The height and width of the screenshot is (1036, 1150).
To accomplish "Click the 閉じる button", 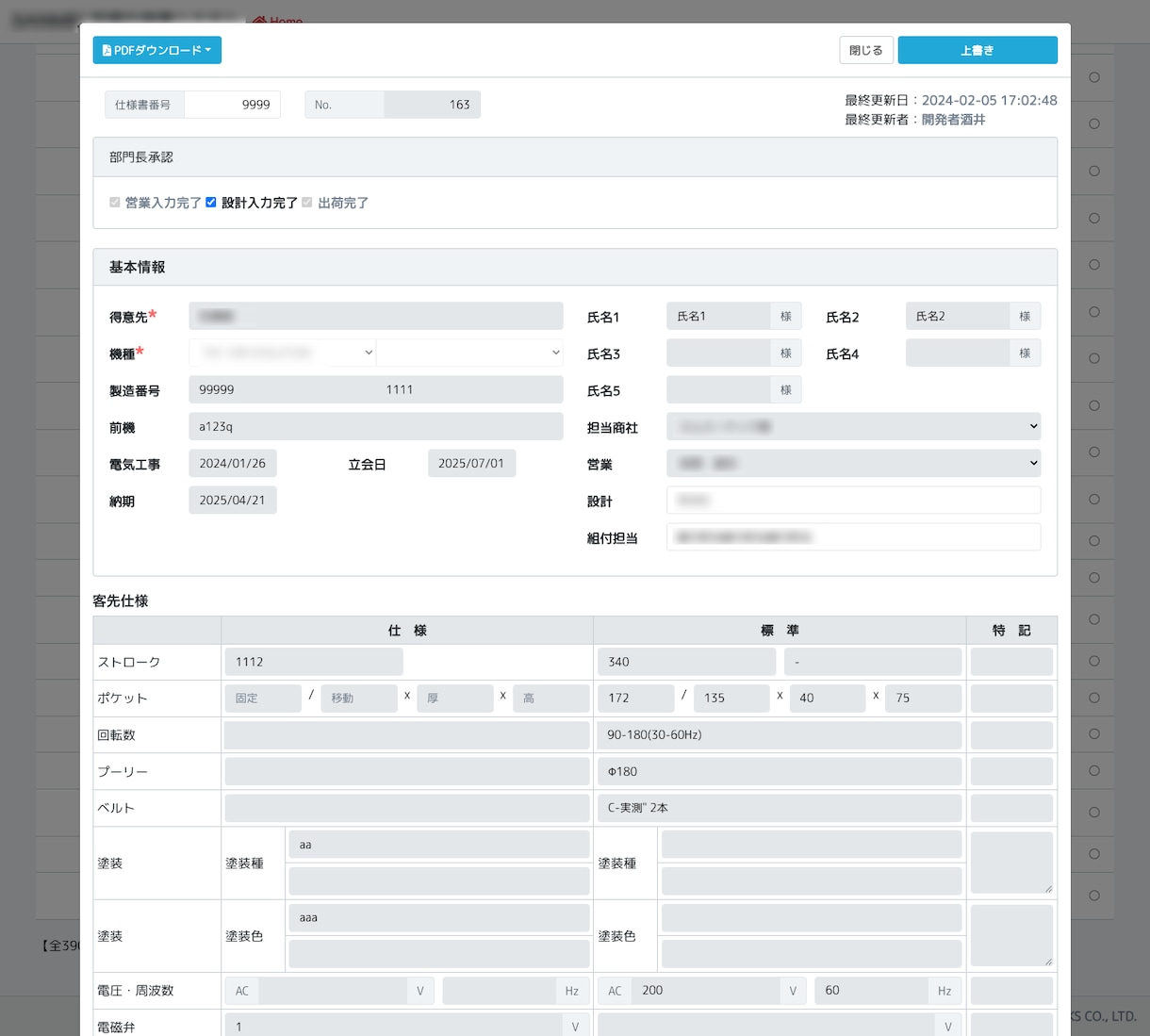I will pyautogui.click(x=865, y=50).
